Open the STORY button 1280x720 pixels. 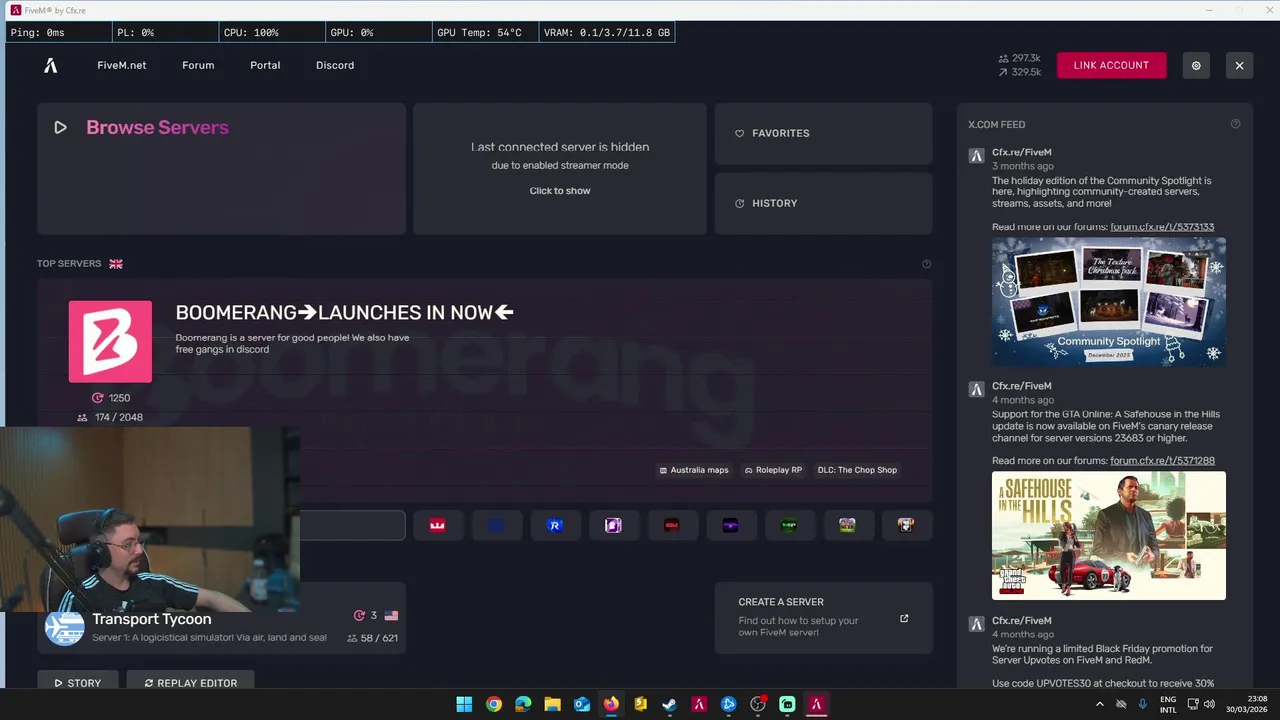point(78,683)
